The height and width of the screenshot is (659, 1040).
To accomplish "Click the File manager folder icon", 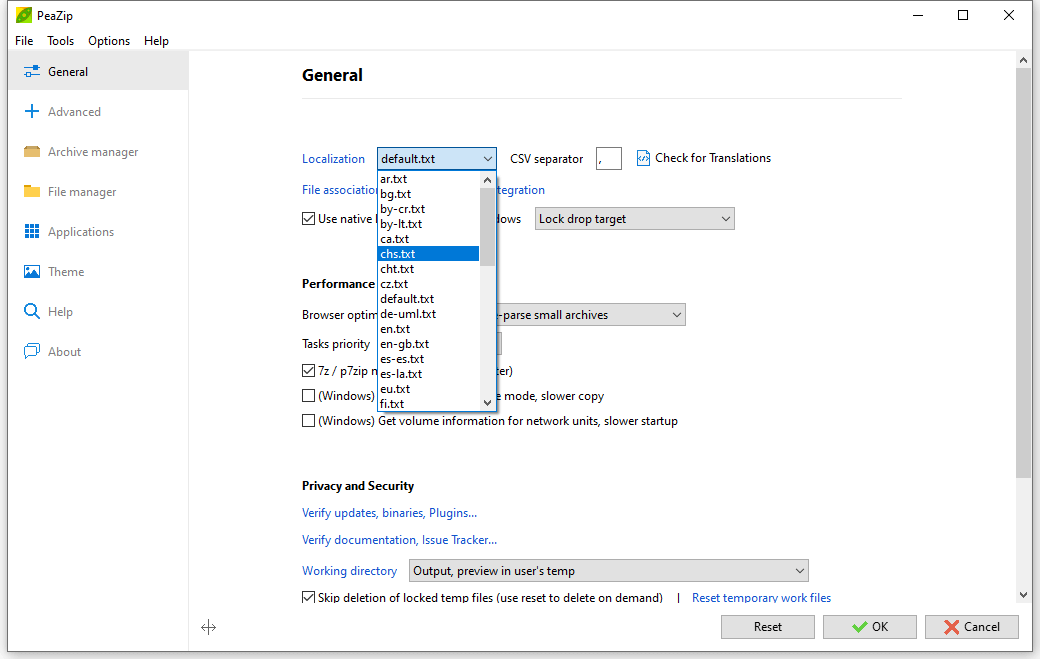I will point(32,192).
